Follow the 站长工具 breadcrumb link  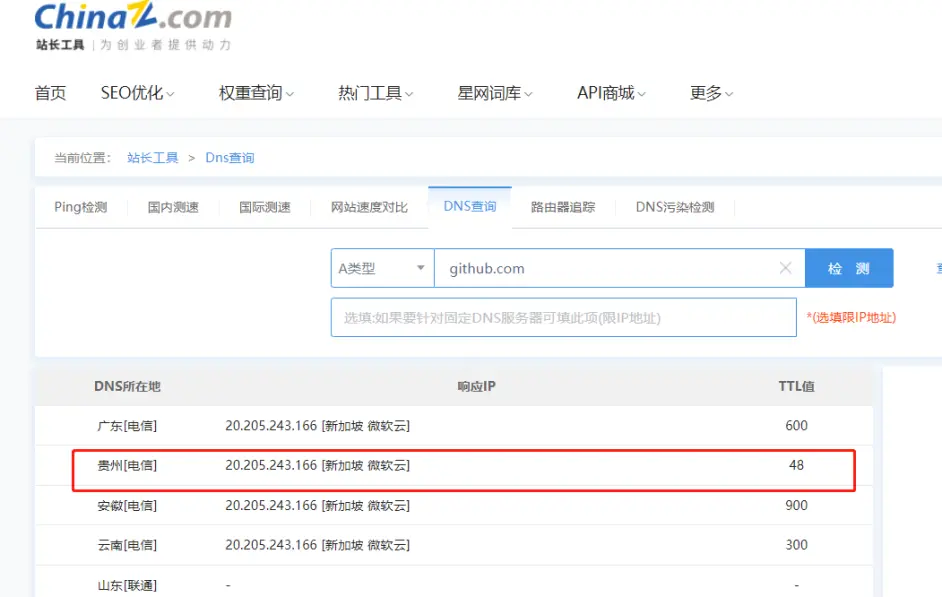tap(153, 158)
